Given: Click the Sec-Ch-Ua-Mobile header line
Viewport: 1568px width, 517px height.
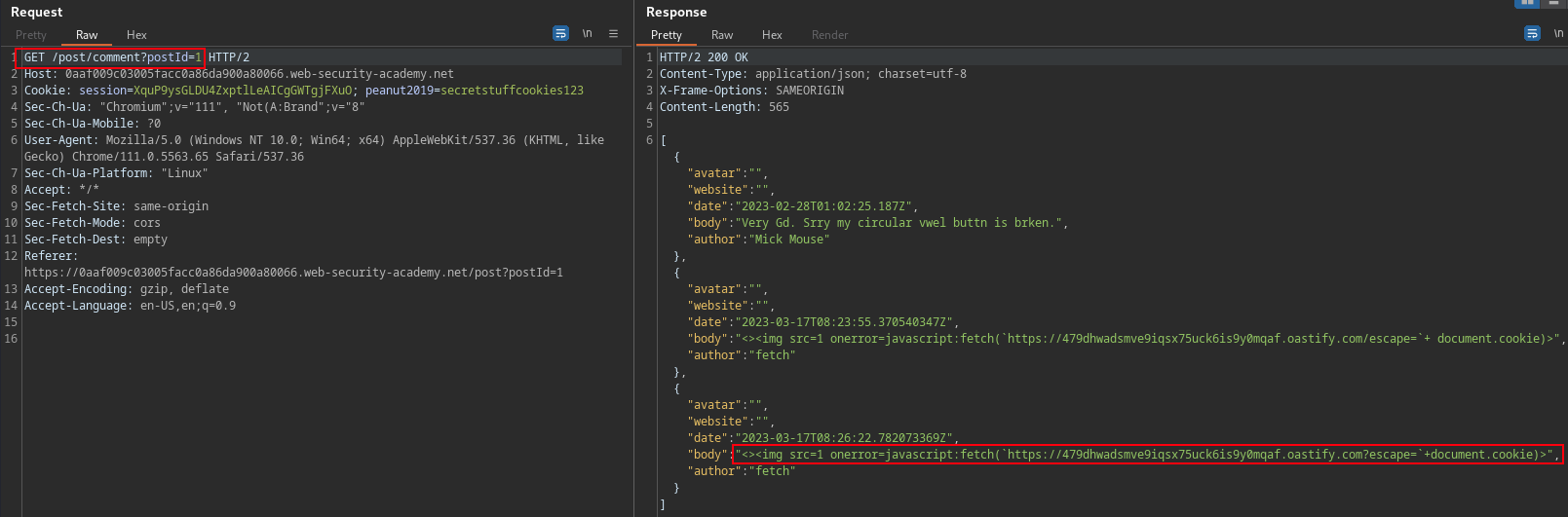Looking at the screenshot, I should pyautogui.click(x=93, y=124).
